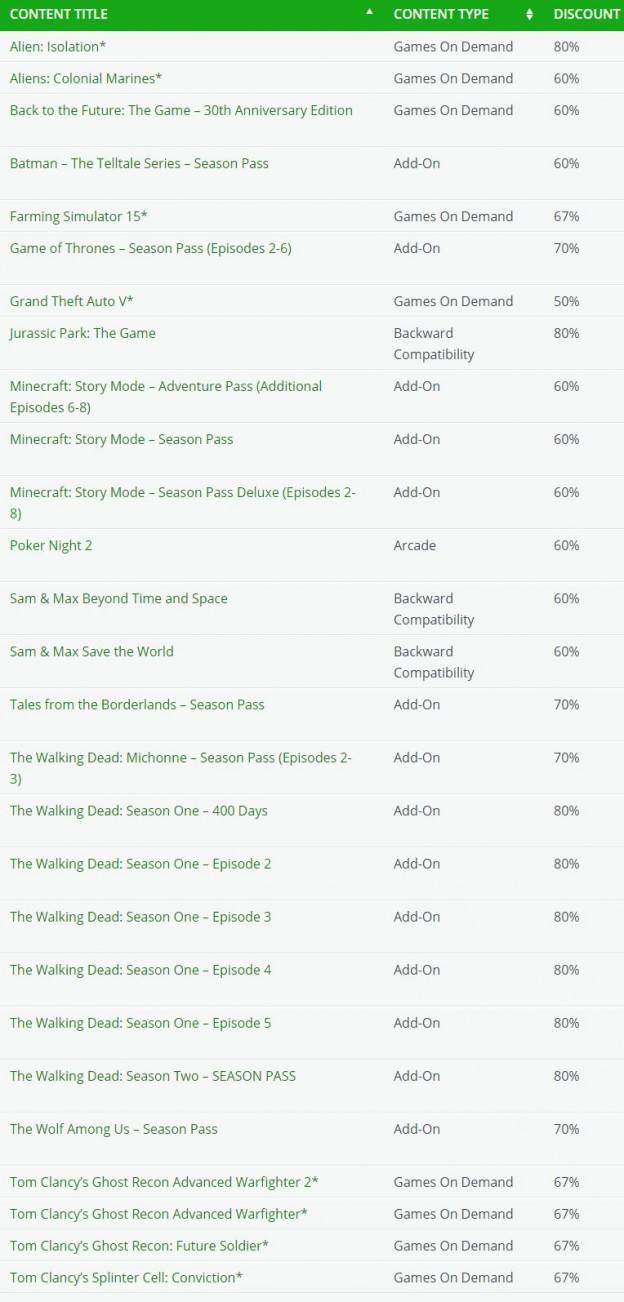Open Farming Simulator 15 link
624x1302 pixels.
pyautogui.click(x=79, y=217)
